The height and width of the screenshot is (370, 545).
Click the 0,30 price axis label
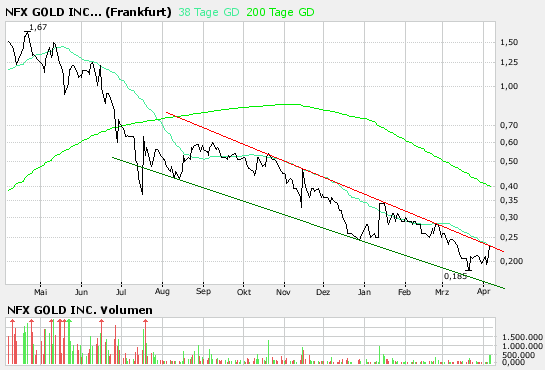509,217
